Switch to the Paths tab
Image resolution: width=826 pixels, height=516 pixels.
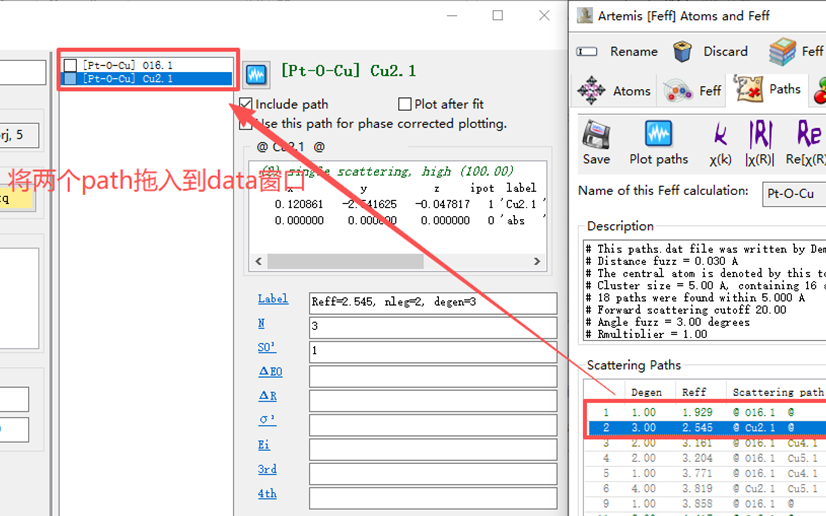768,90
